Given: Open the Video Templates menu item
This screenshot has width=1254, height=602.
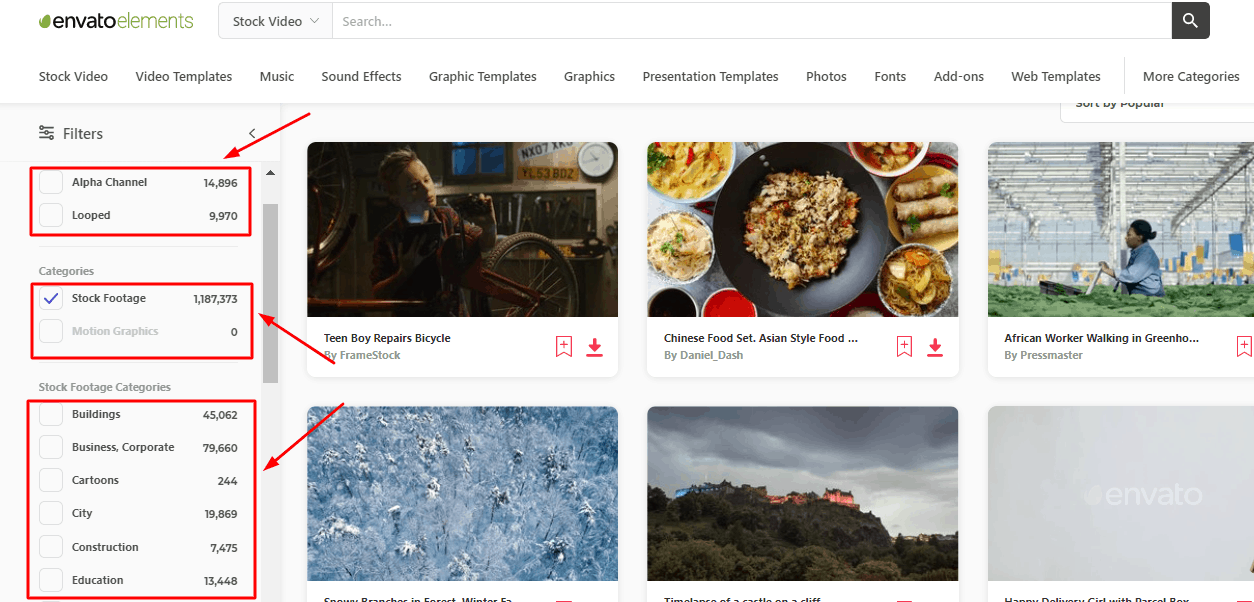Looking at the screenshot, I should 184,77.
